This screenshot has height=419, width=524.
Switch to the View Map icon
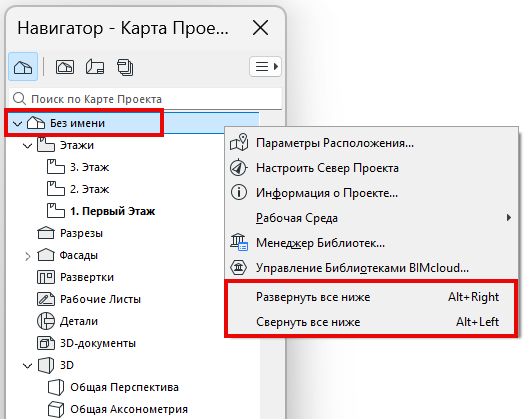click(65, 67)
